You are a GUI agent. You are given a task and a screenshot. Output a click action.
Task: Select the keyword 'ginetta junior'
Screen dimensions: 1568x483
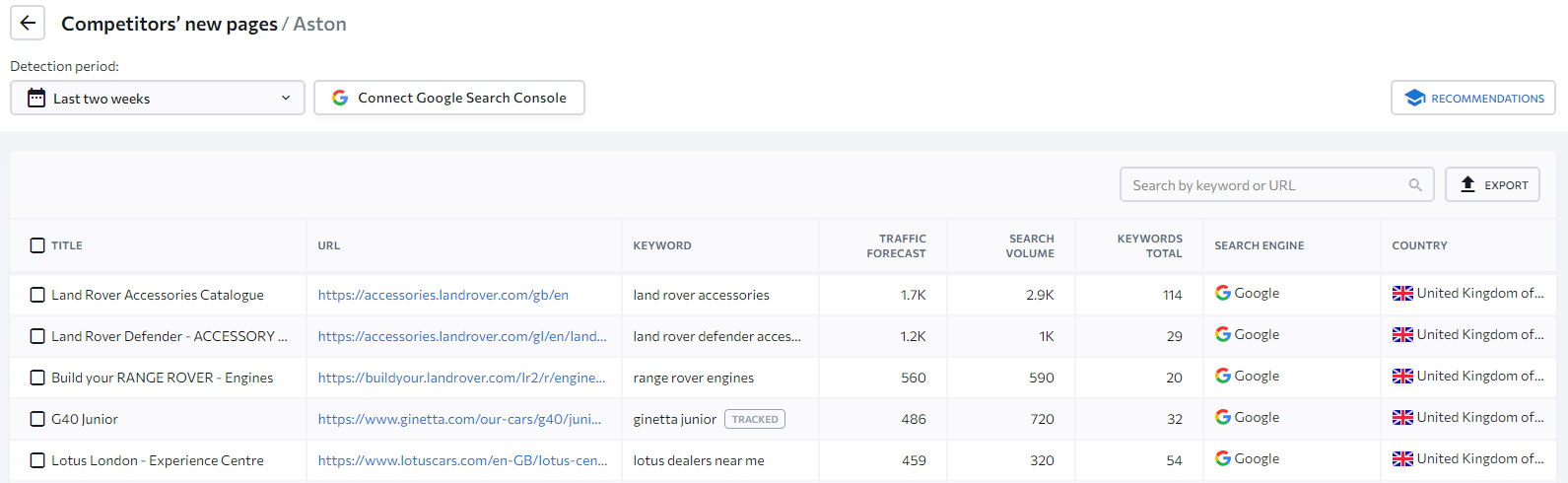(674, 419)
